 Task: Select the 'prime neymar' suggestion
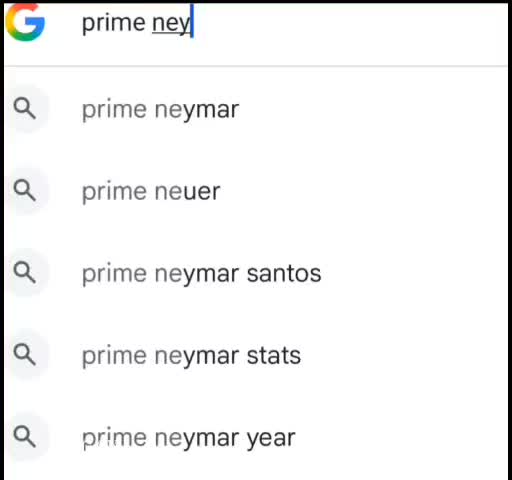(256, 109)
